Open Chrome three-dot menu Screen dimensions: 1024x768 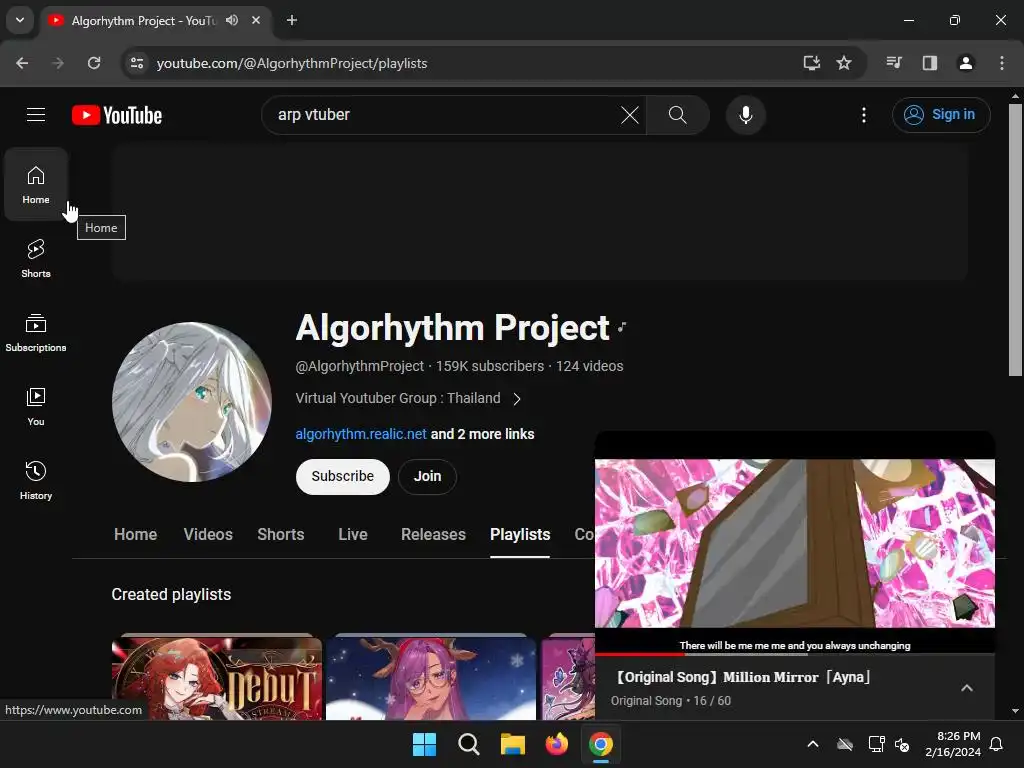click(1001, 63)
